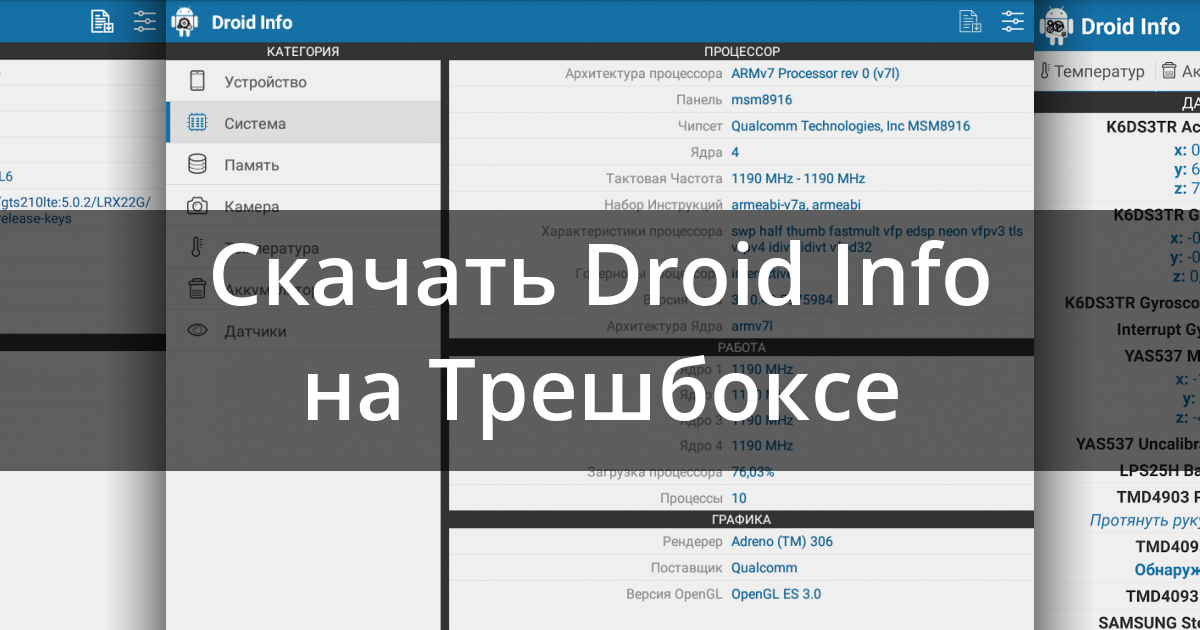Open the settings sliders icon in center header
This screenshot has height=630, width=1200.
tap(1013, 21)
